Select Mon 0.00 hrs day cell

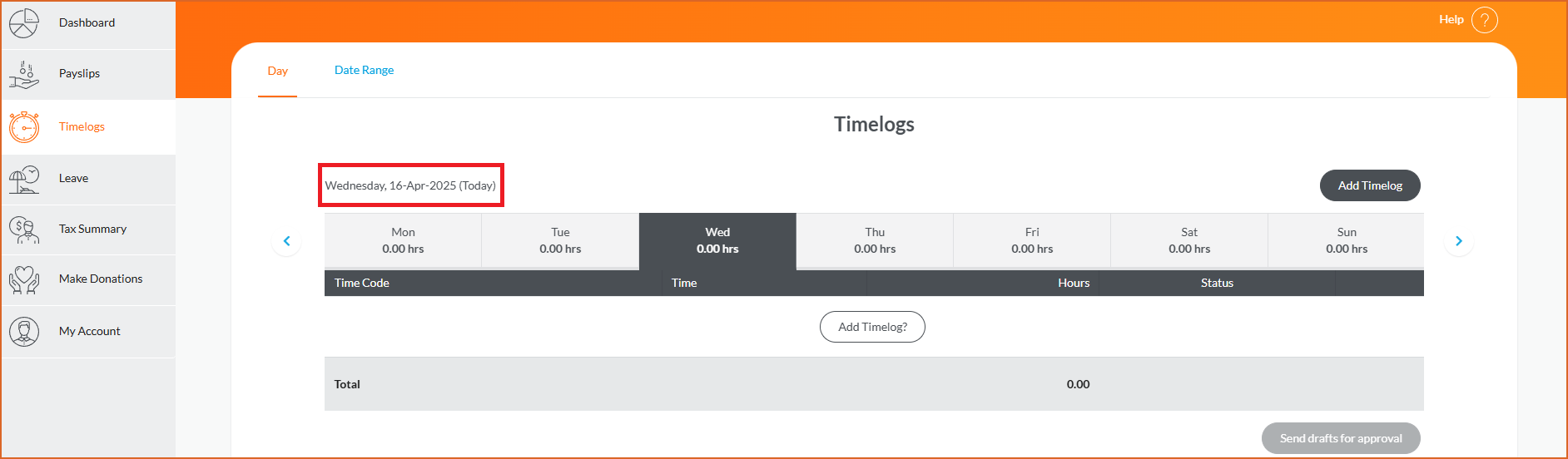[x=403, y=240]
